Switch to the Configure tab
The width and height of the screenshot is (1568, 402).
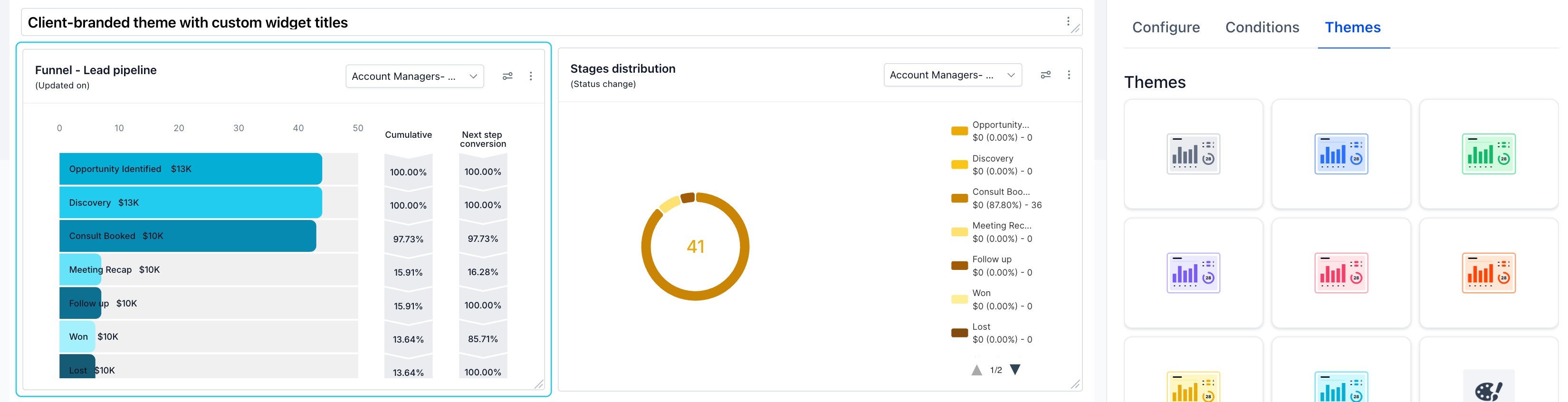tap(1166, 28)
